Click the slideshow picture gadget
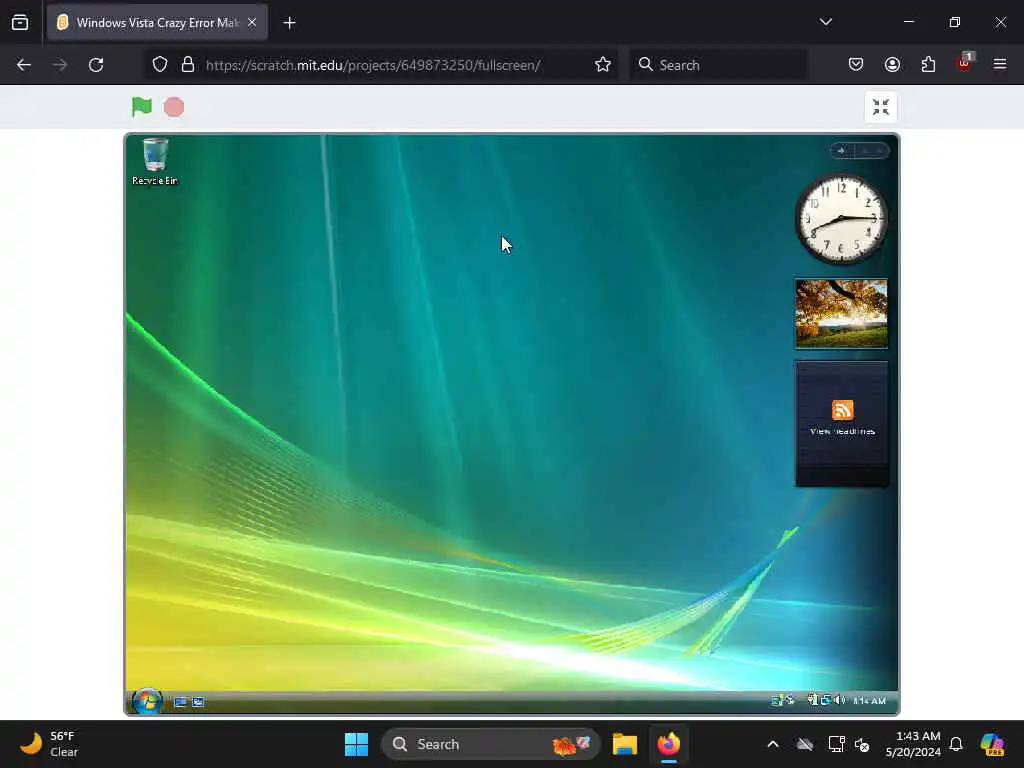1024x768 pixels. pyautogui.click(x=841, y=313)
